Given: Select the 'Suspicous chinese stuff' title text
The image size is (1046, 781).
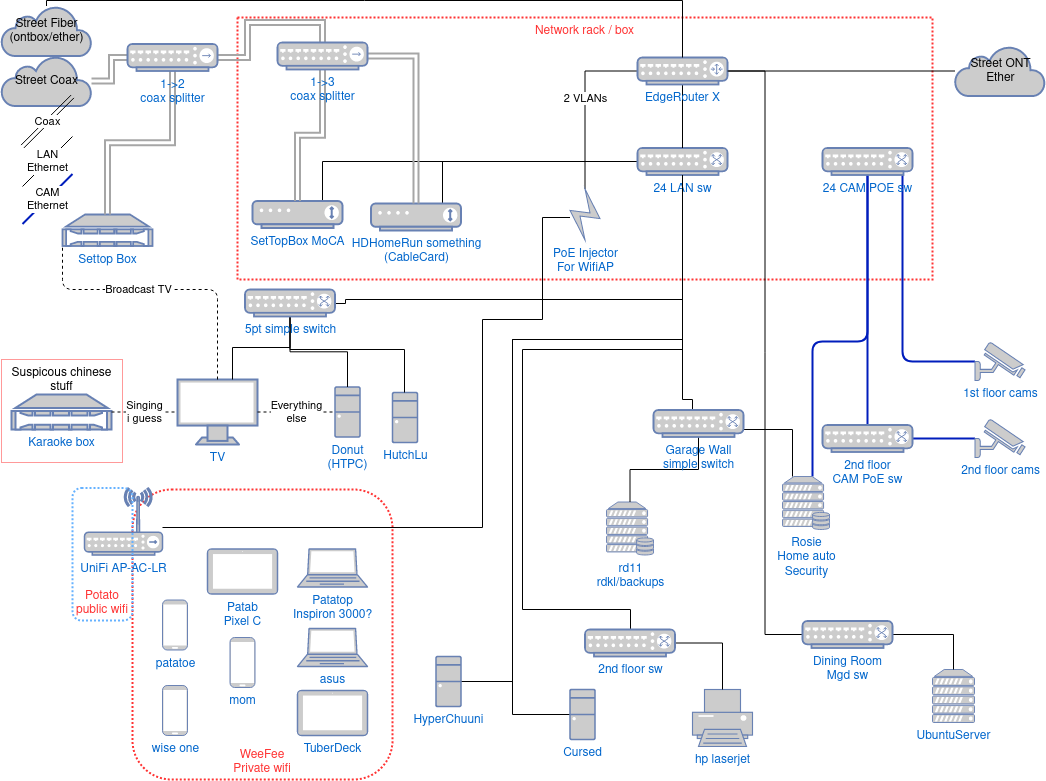Looking at the screenshot, I should (x=61, y=379).
